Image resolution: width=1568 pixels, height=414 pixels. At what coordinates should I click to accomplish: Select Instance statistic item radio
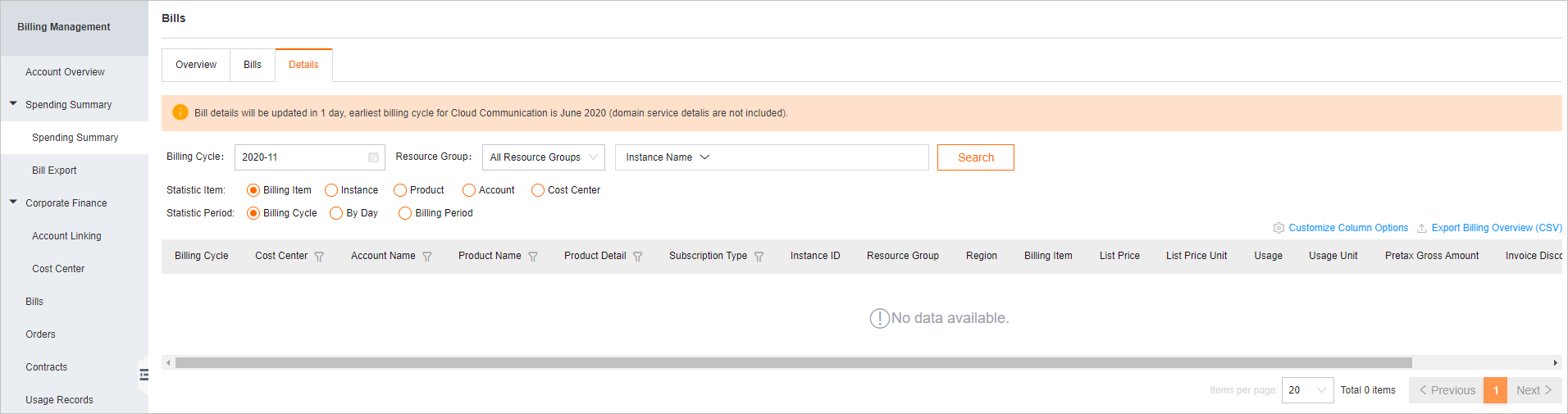point(331,190)
